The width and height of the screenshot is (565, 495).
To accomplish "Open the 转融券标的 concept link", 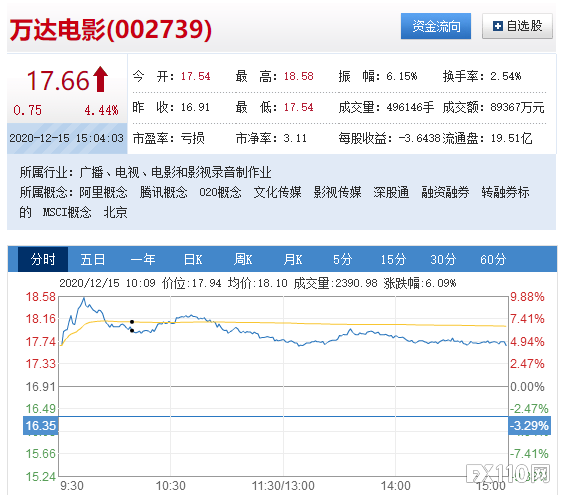I will pyautogui.click(x=505, y=192).
